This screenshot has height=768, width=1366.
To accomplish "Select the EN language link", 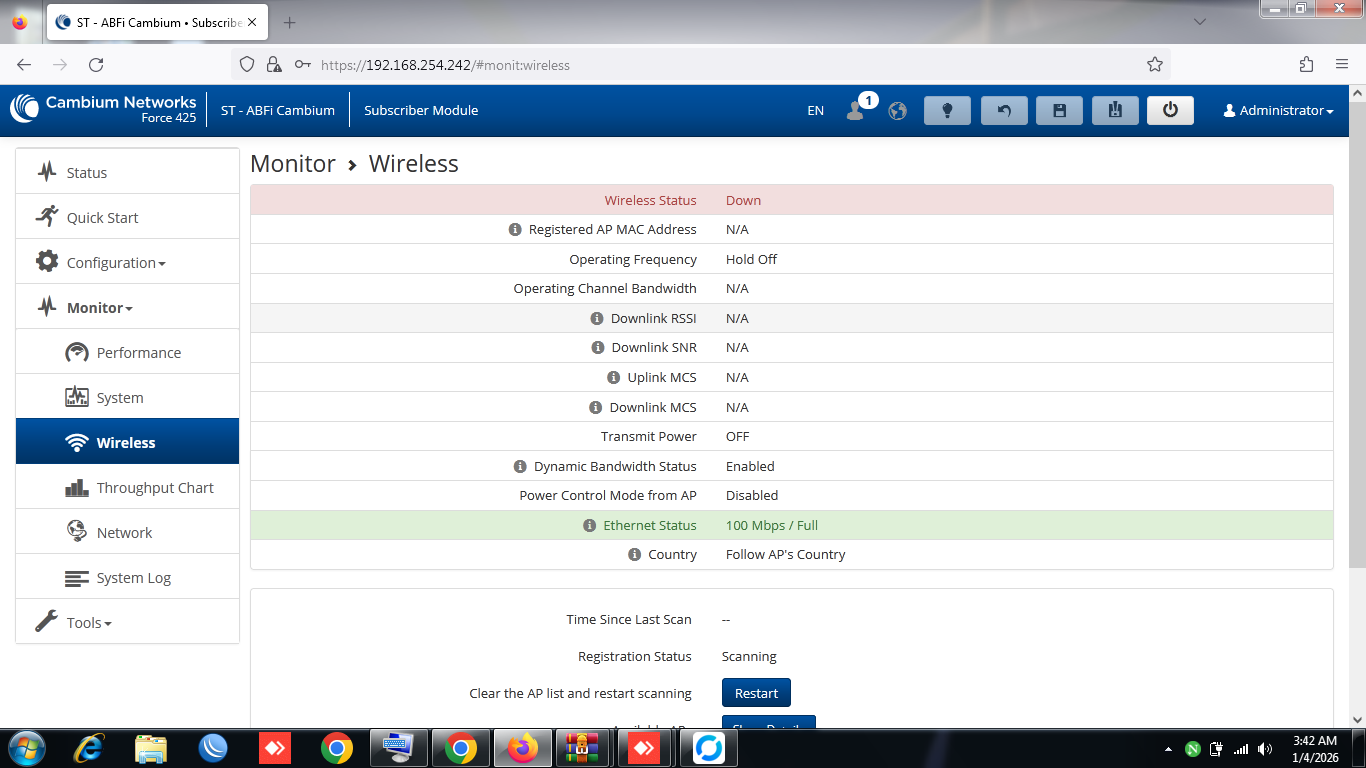I will [x=815, y=111].
